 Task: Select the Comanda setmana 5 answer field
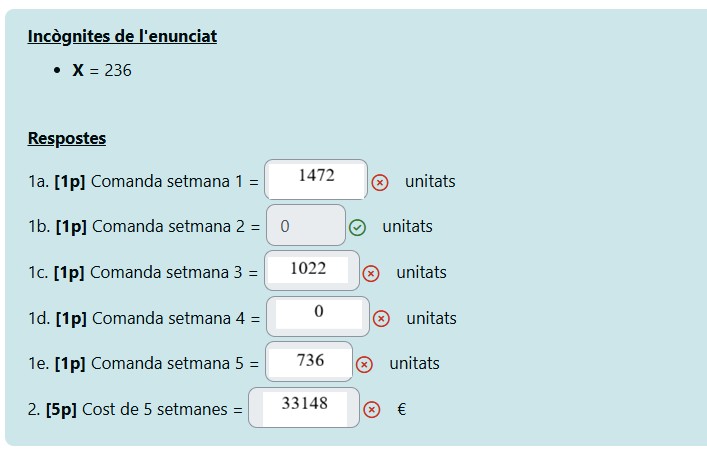tap(309, 362)
